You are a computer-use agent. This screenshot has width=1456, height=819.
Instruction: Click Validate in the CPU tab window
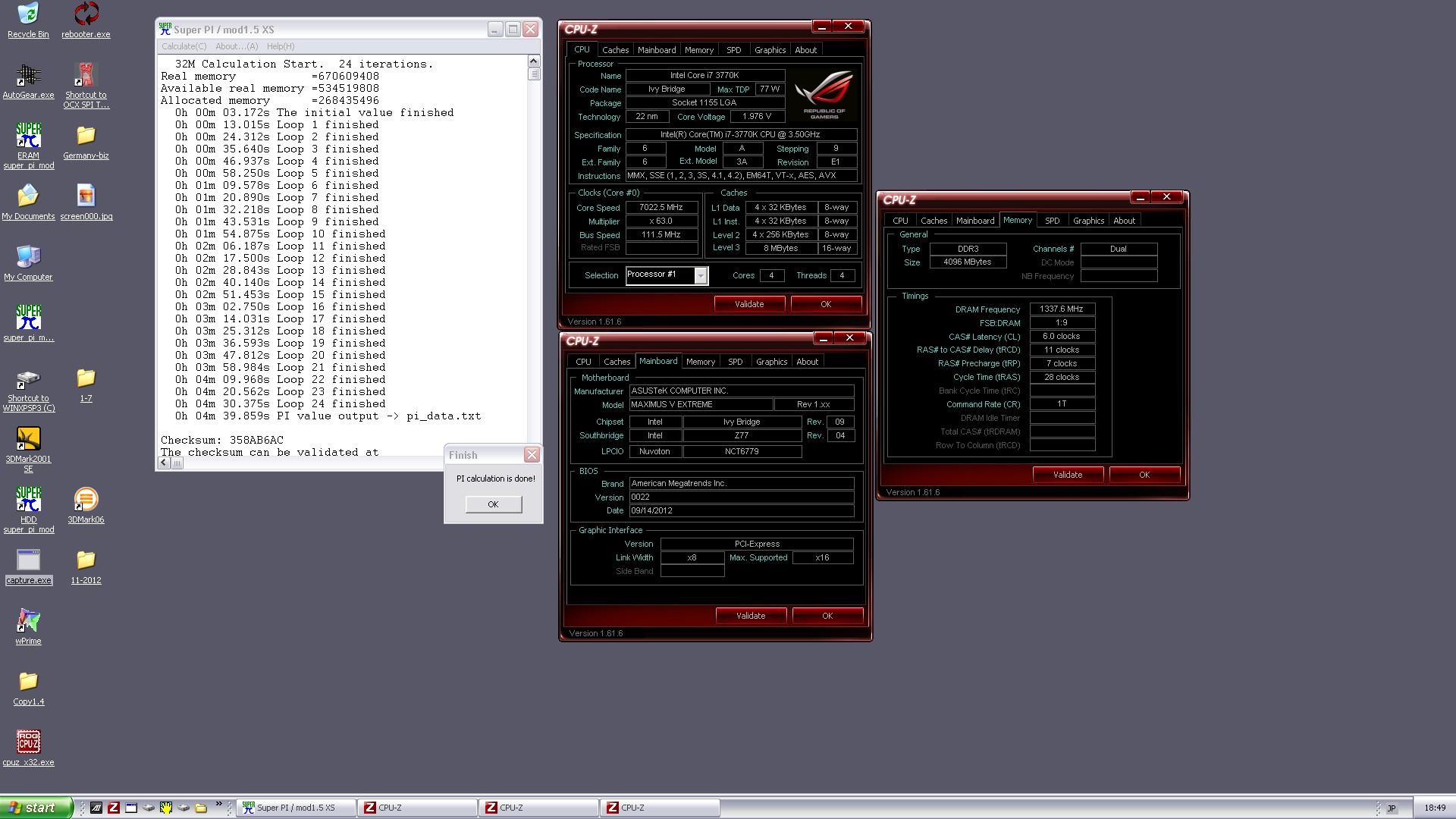(749, 304)
